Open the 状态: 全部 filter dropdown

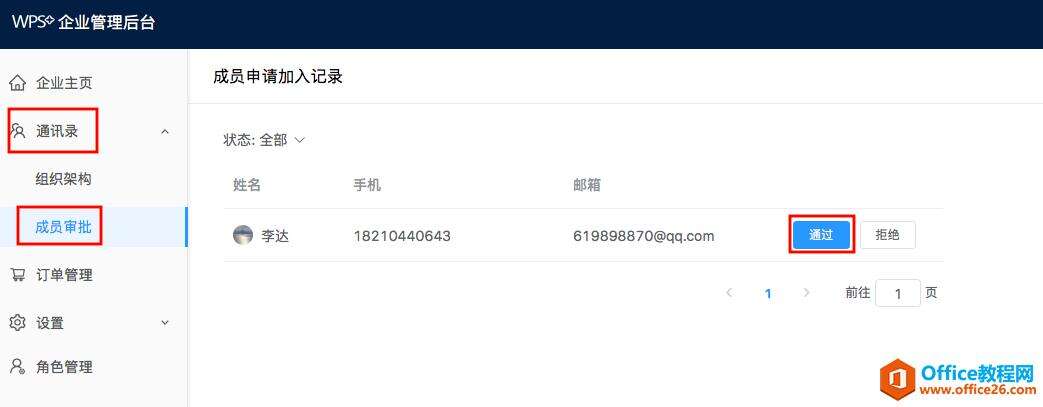click(x=263, y=140)
